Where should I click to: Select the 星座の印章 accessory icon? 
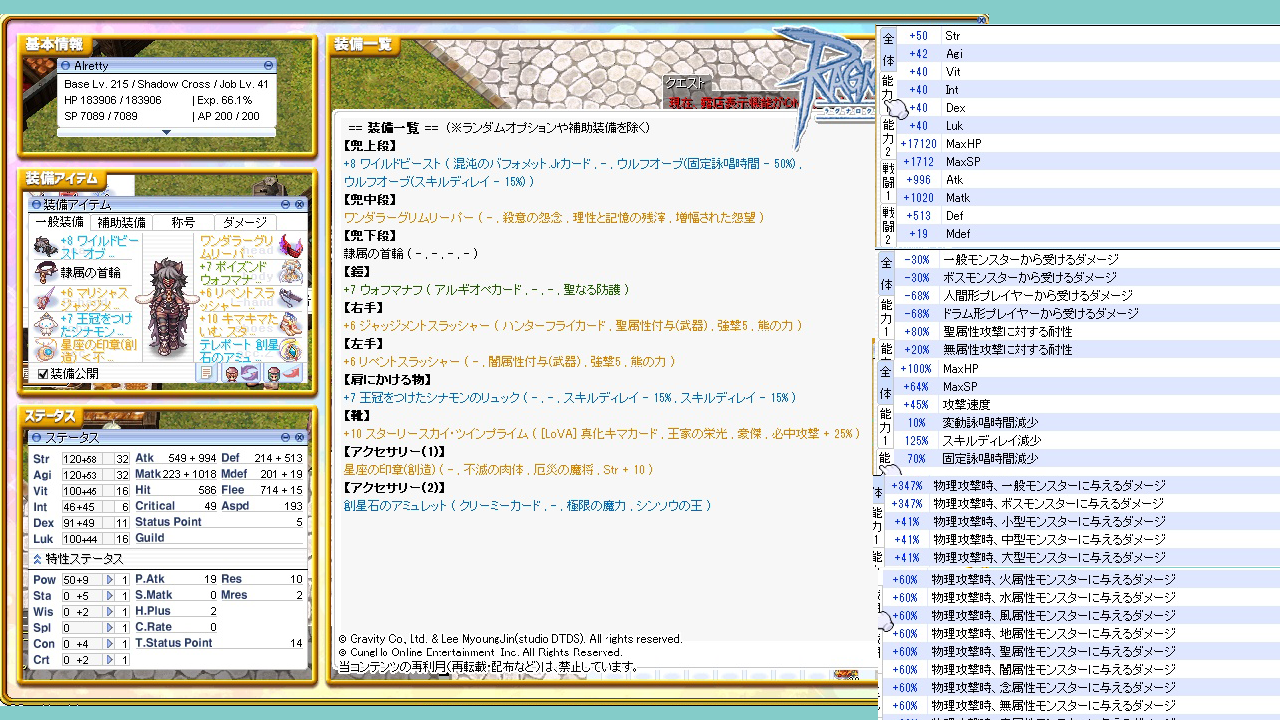pyautogui.click(x=46, y=351)
